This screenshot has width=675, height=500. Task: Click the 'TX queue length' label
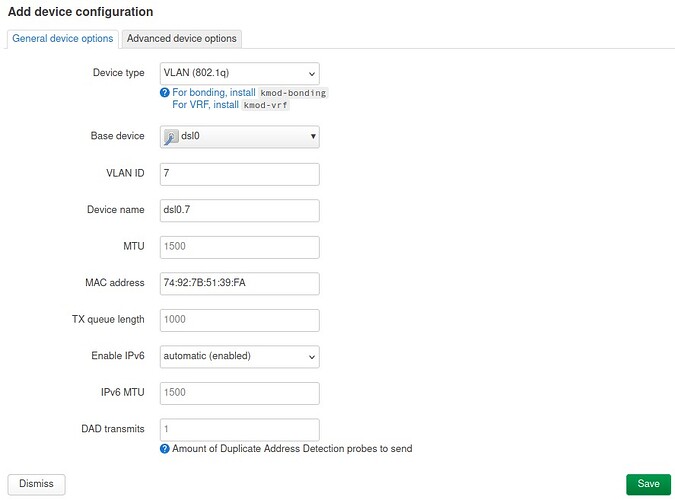(x=108, y=320)
